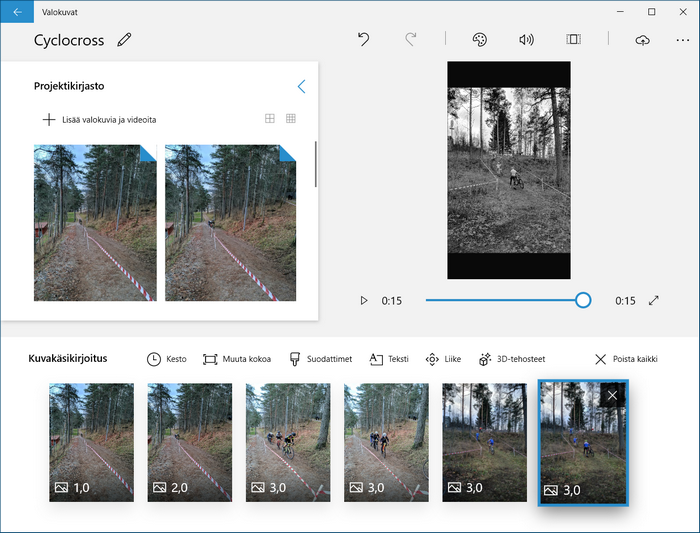Screen dimensions: 700x533
Task: Remove selected clip with X button
Action: tap(613, 395)
